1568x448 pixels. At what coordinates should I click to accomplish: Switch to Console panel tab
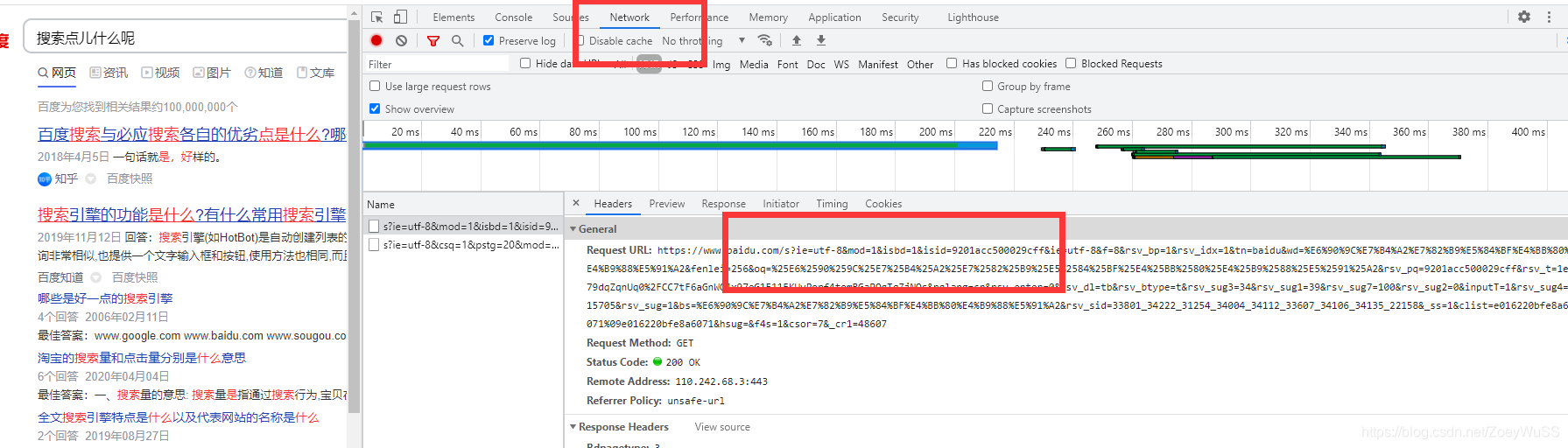(x=513, y=17)
